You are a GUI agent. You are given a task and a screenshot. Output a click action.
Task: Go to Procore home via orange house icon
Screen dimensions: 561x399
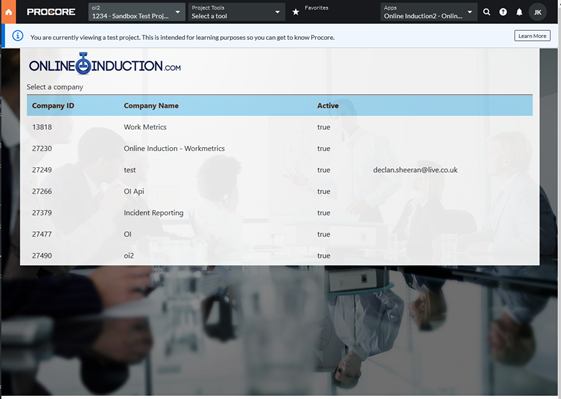coord(9,12)
